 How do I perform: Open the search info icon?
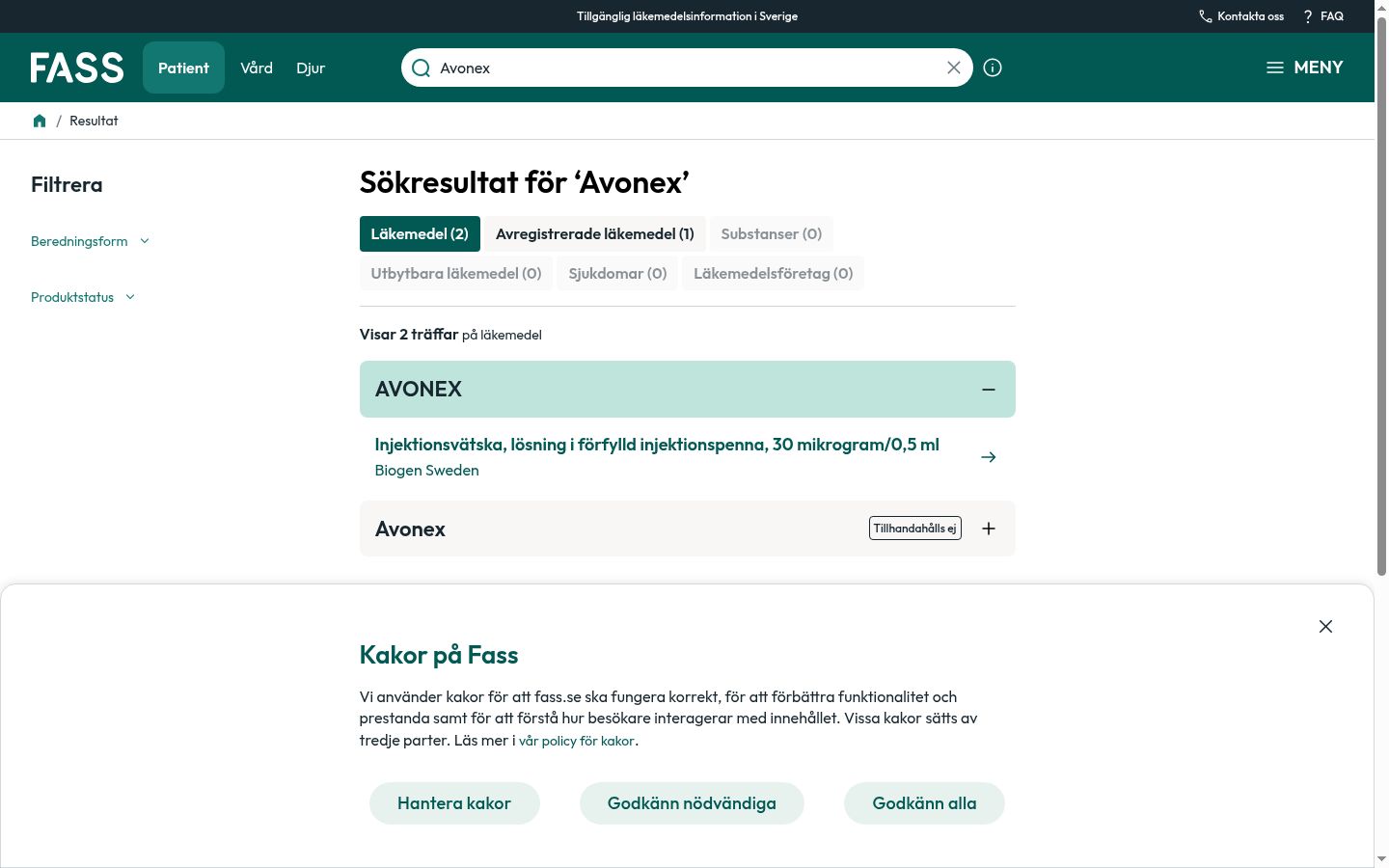993,68
